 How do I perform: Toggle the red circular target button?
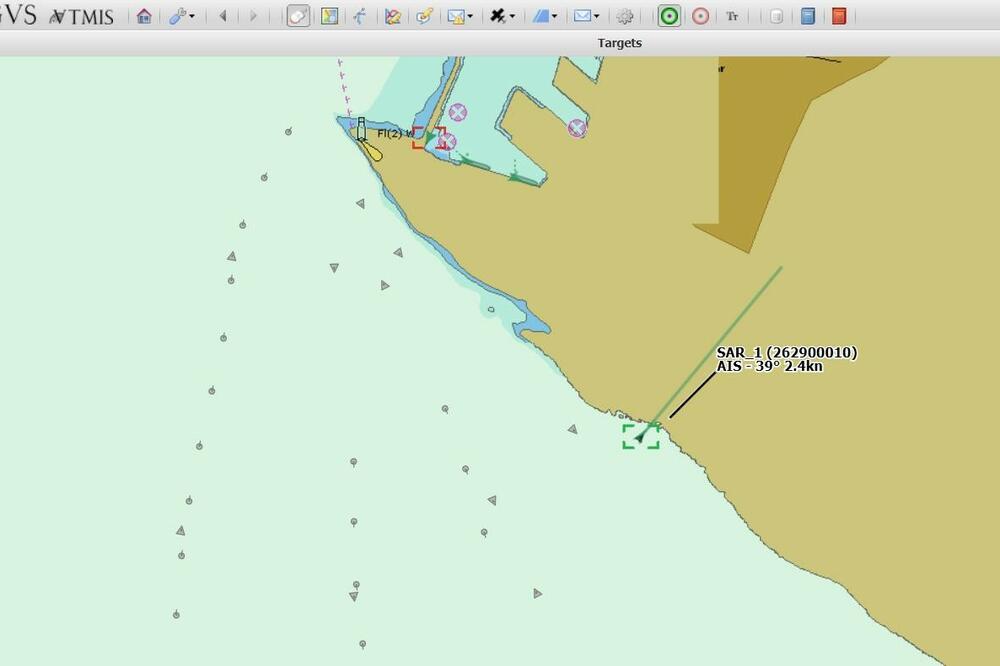(701, 16)
